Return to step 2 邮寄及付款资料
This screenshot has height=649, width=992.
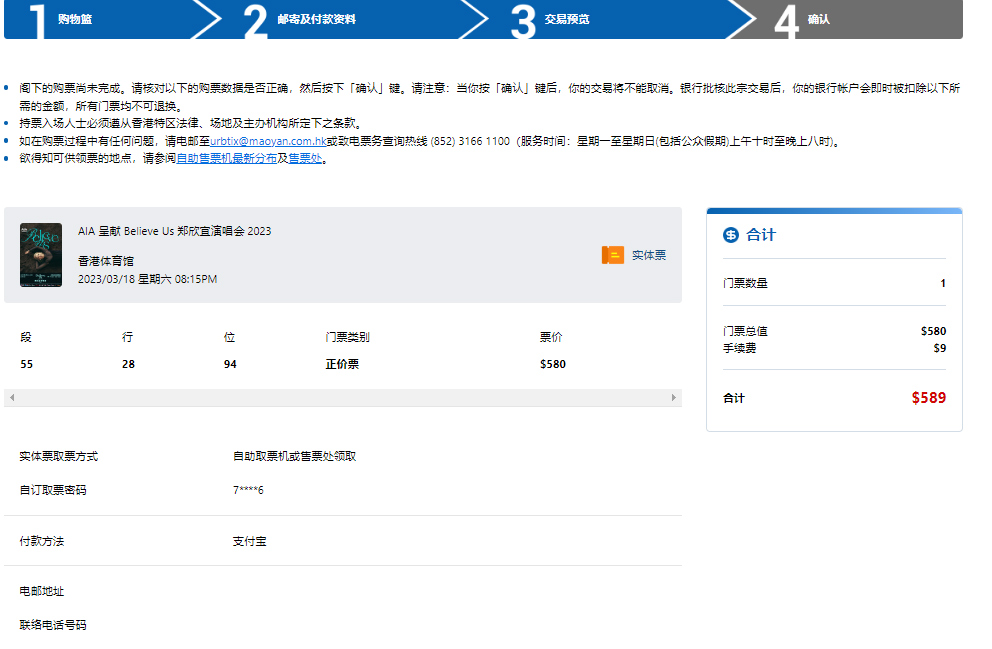pyautogui.click(x=316, y=19)
